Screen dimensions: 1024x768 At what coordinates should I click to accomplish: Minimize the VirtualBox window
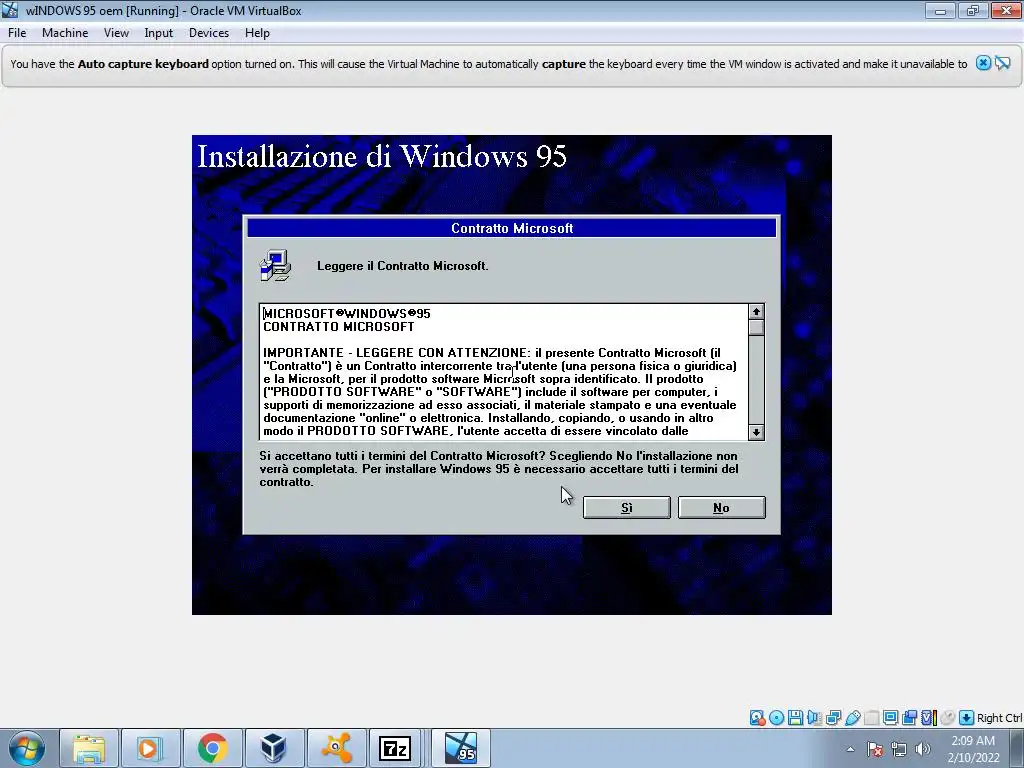pyautogui.click(x=940, y=10)
